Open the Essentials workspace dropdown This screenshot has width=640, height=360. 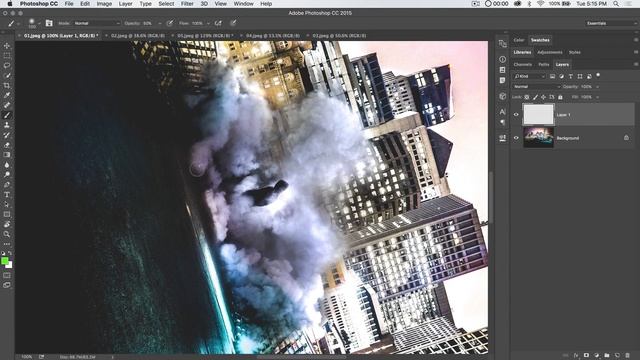(611, 23)
